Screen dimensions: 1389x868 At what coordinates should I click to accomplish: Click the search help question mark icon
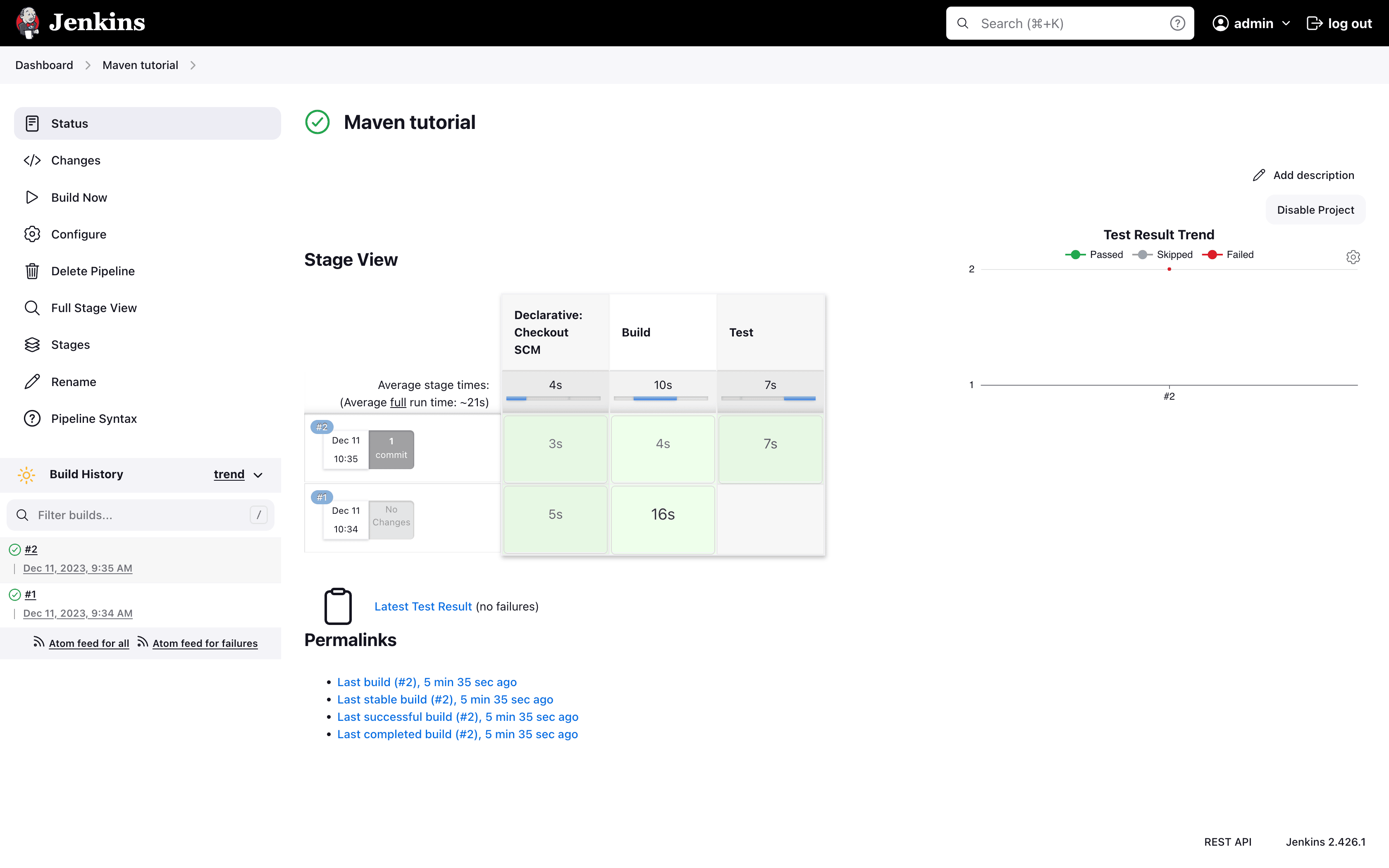1177,24
